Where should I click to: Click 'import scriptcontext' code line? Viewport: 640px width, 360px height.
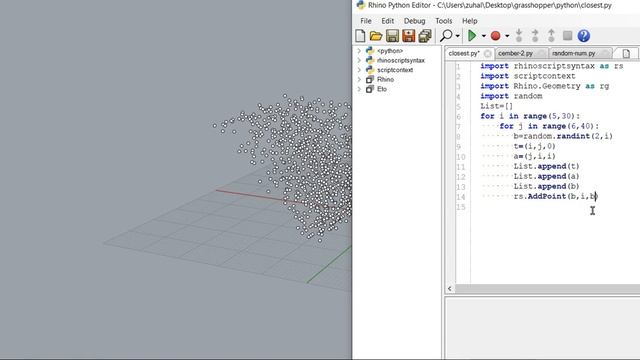[x=528, y=76]
